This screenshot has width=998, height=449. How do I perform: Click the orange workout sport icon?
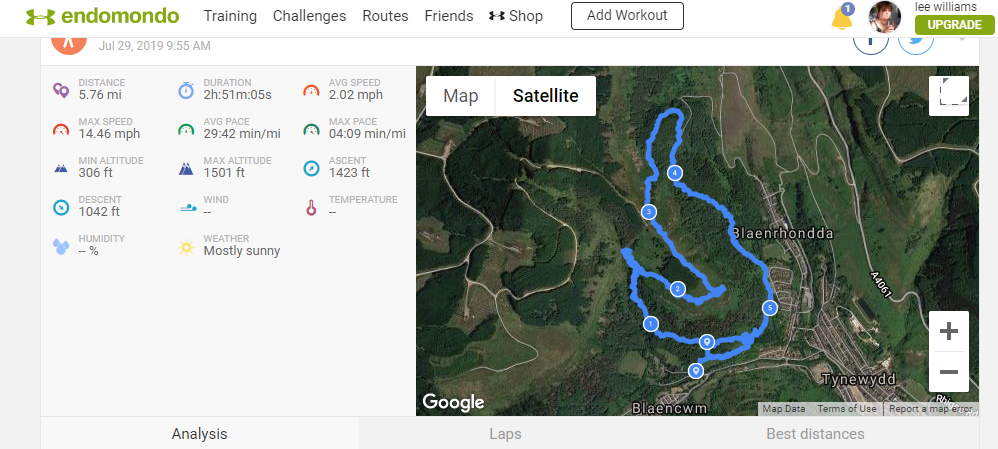(69, 43)
